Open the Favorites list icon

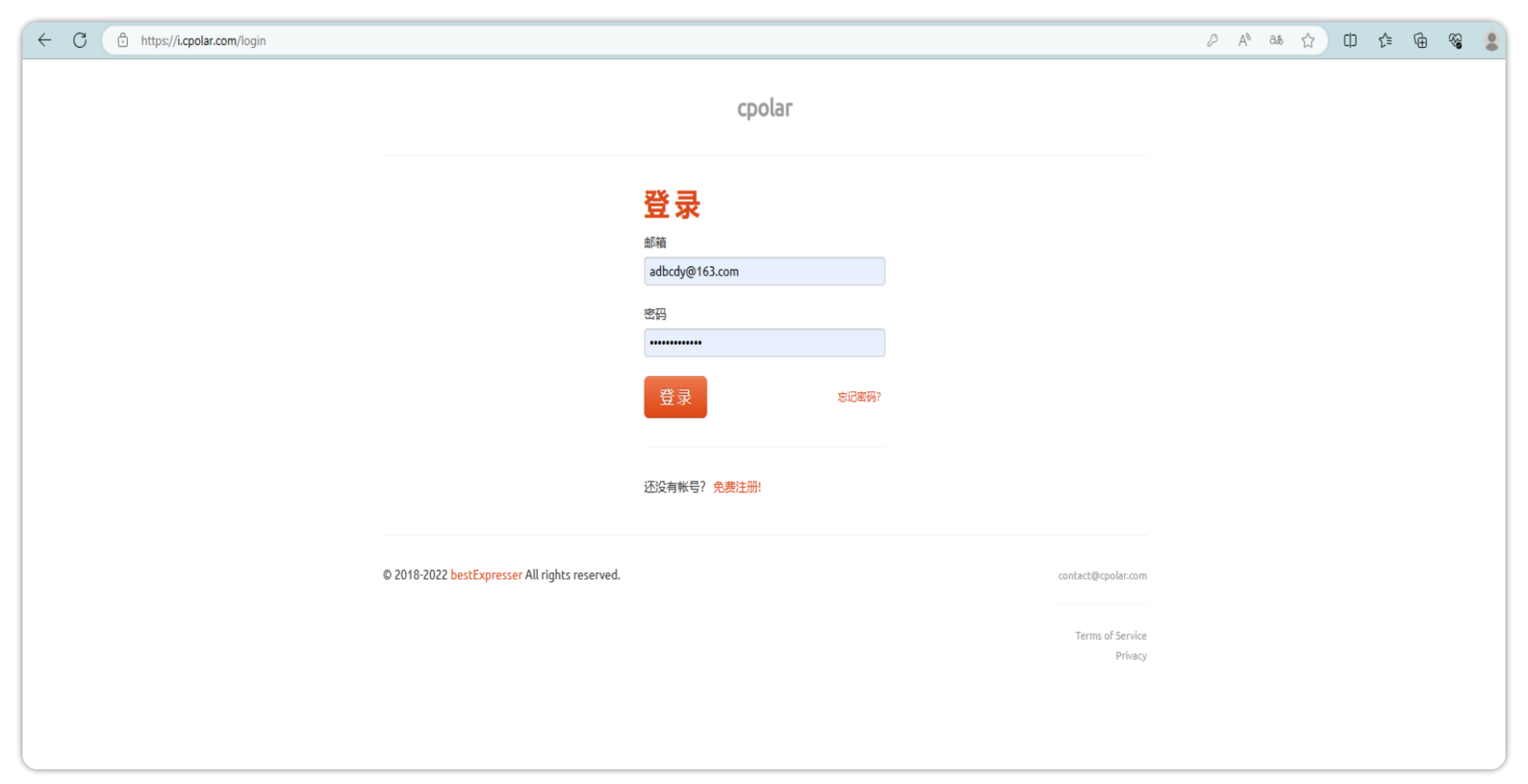tap(1385, 40)
